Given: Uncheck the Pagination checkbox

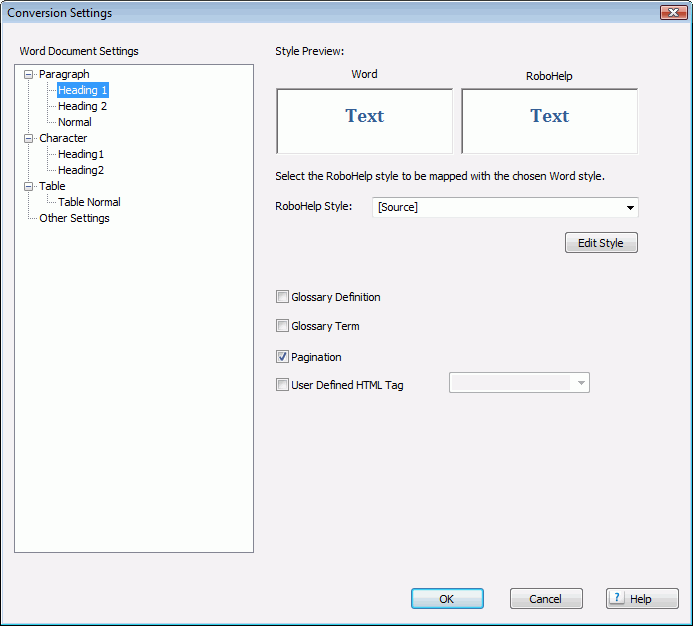Looking at the screenshot, I should point(282,357).
